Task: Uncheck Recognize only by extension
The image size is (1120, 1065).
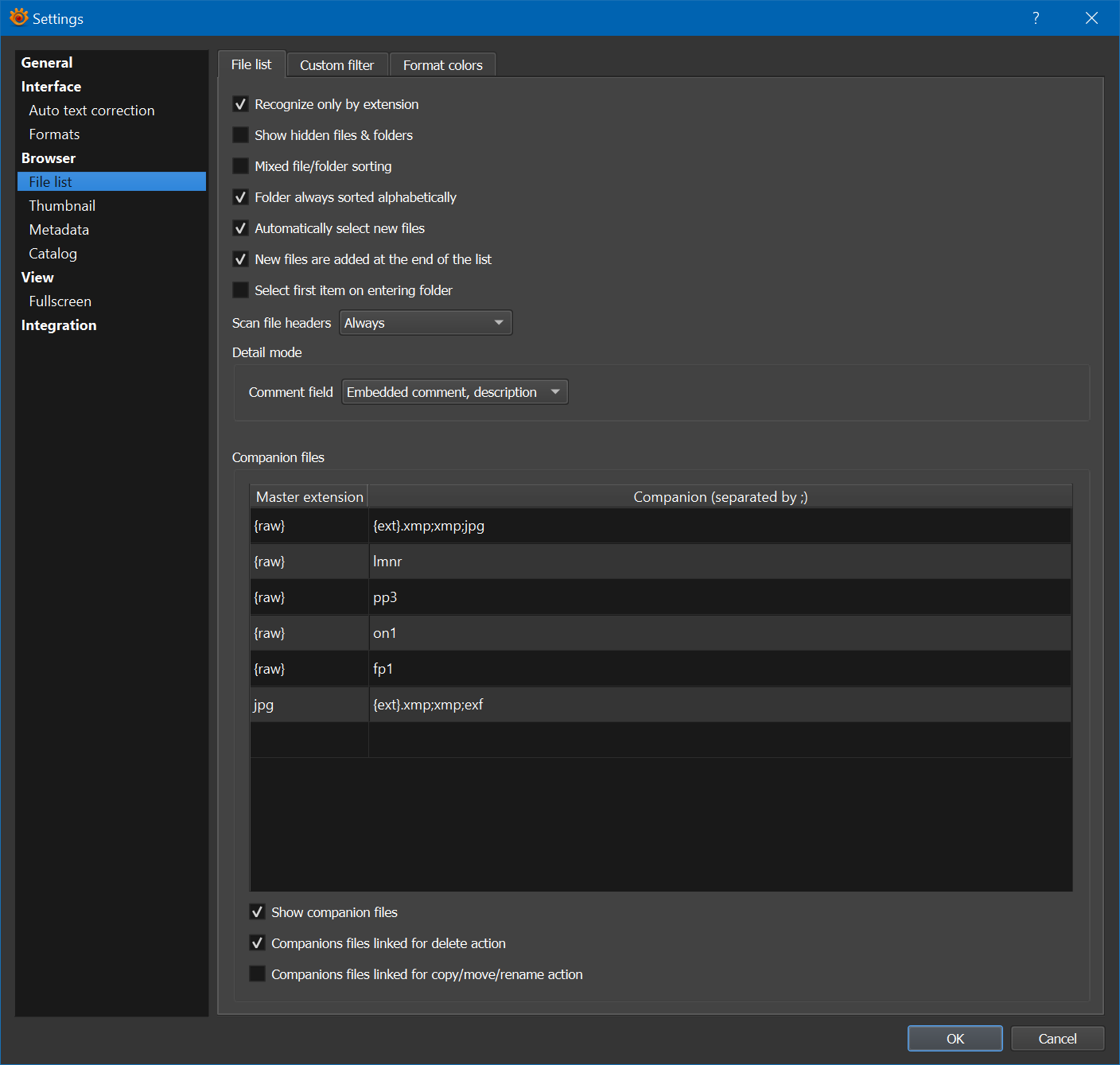Action: coord(240,104)
